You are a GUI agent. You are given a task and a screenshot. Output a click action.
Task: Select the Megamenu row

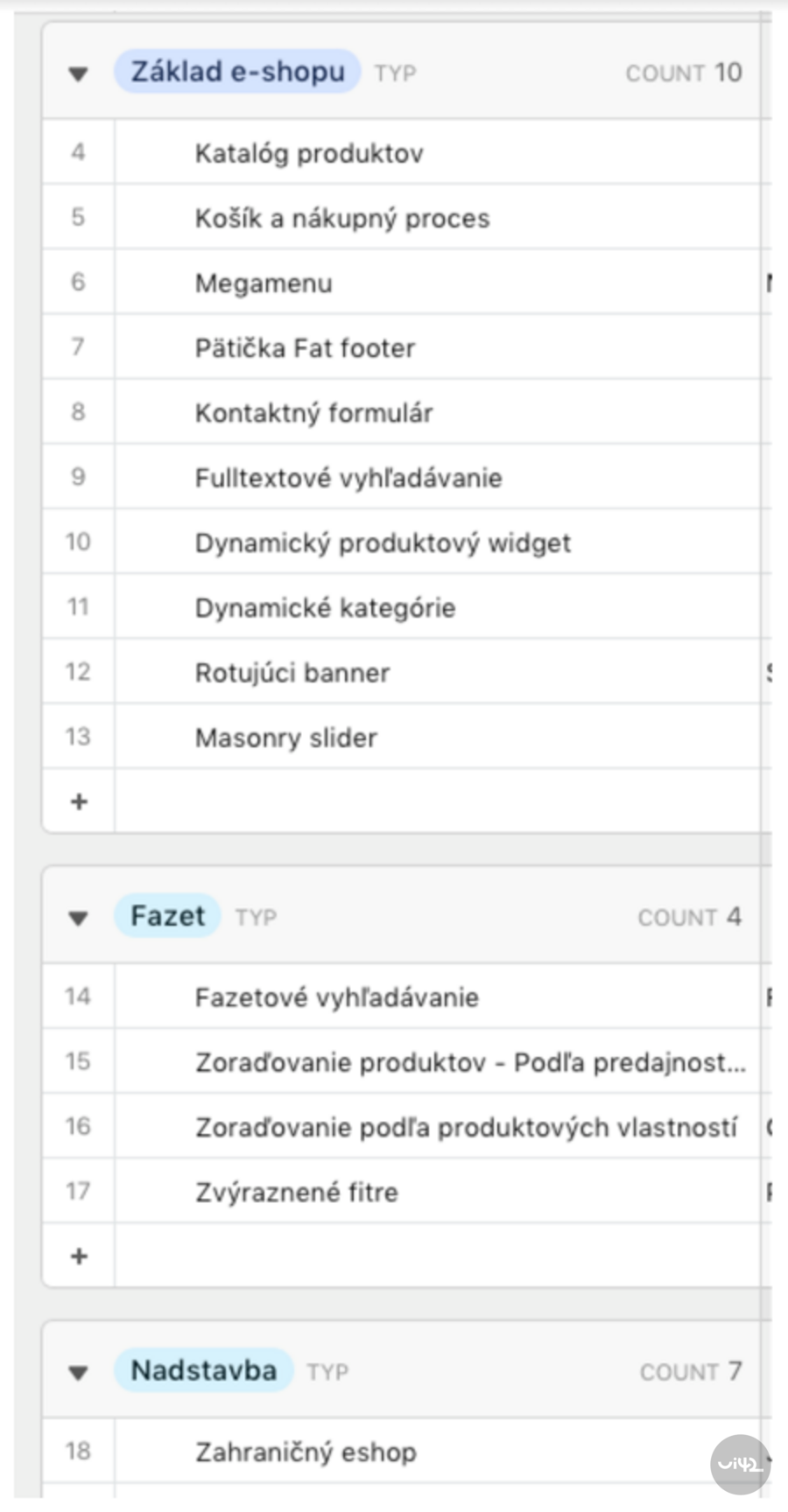click(263, 282)
